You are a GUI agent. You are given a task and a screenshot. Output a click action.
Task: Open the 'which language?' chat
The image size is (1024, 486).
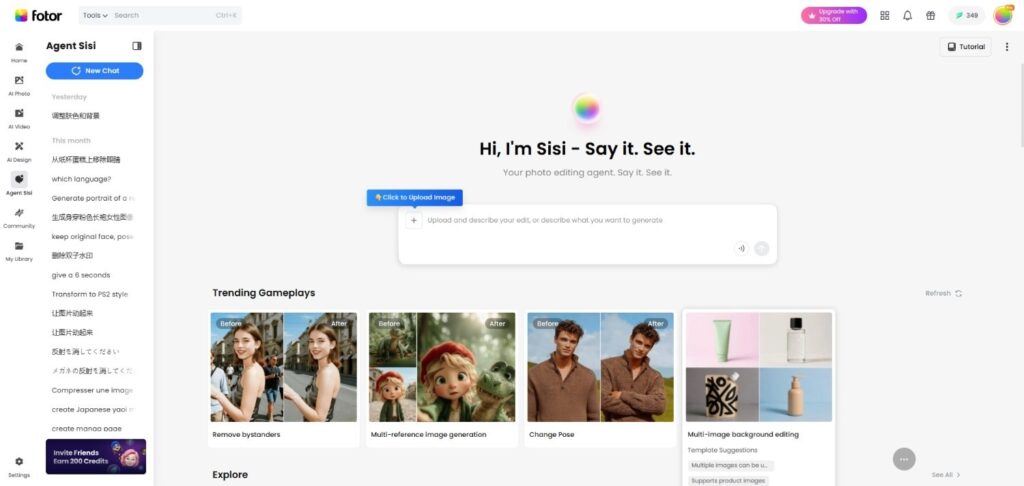coord(81,179)
